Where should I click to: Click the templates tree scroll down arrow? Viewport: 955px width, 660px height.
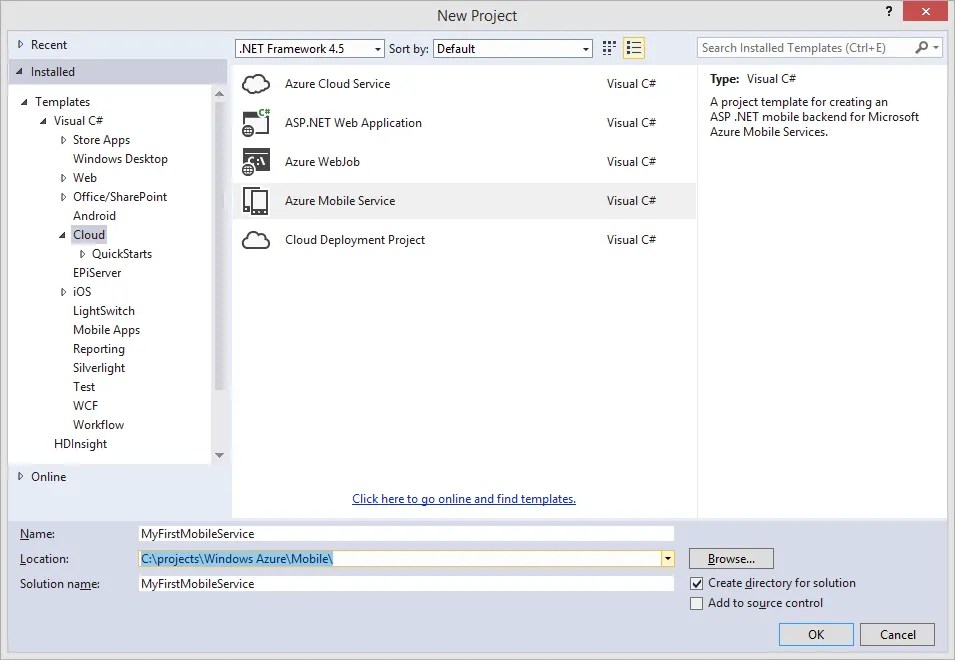click(219, 455)
